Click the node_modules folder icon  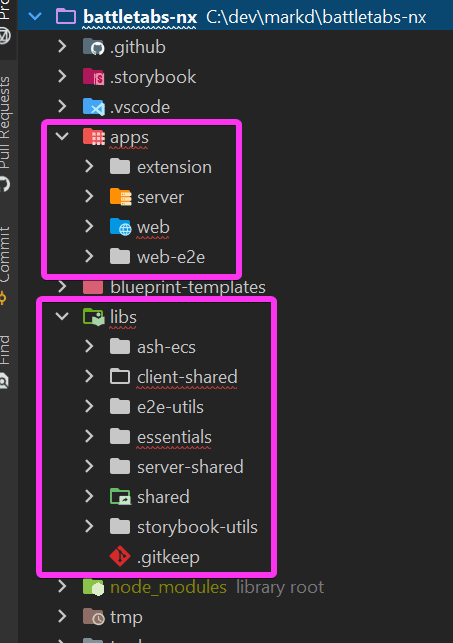point(93,587)
